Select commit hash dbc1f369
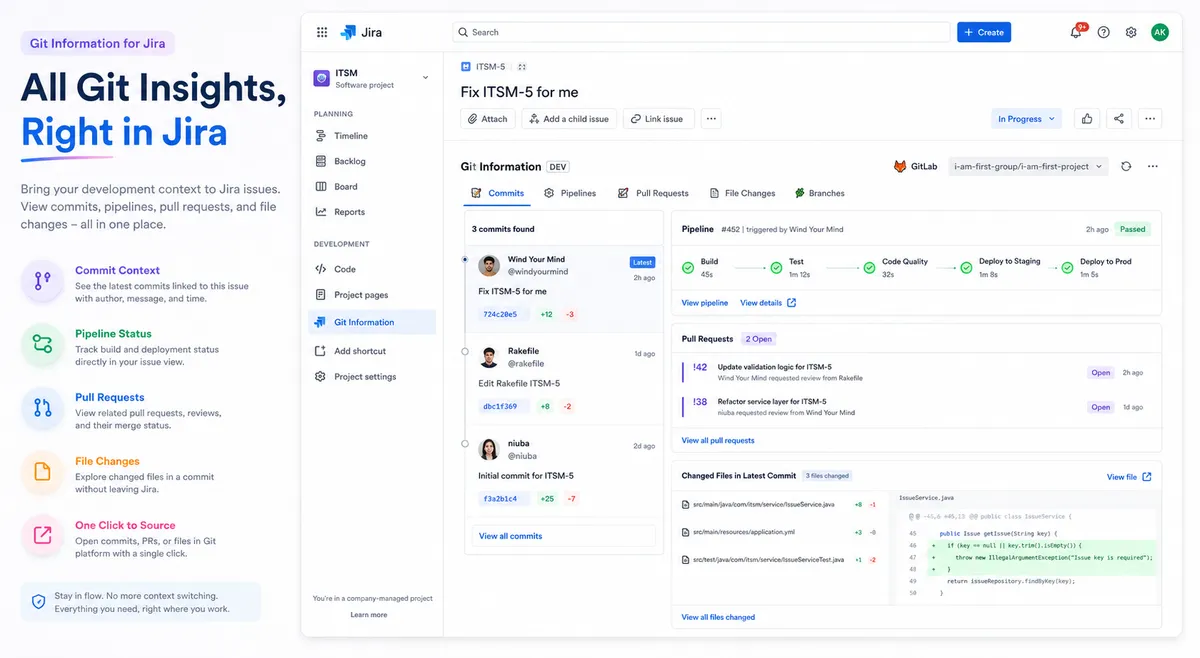Viewport: 1200px width, 658px height. tap(500, 407)
